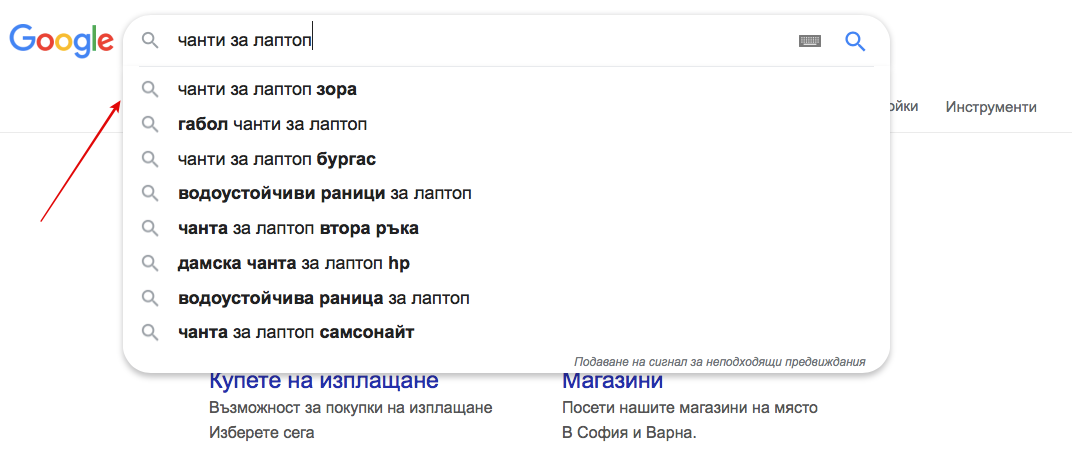This screenshot has width=1072, height=453.
Task: Click magnifier icon beside 'чанта за лаптоп самсонайт'
Action: click(x=150, y=333)
